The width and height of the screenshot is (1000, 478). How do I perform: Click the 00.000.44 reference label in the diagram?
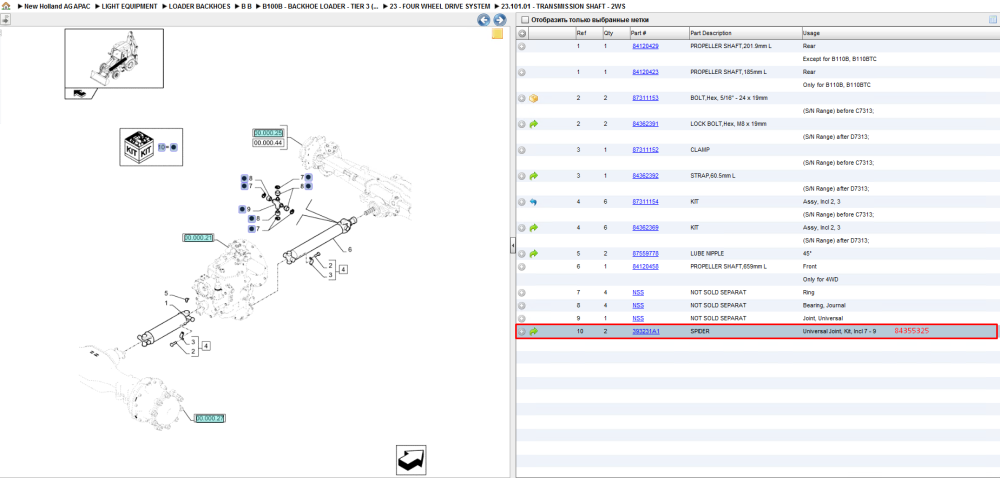(x=268, y=143)
